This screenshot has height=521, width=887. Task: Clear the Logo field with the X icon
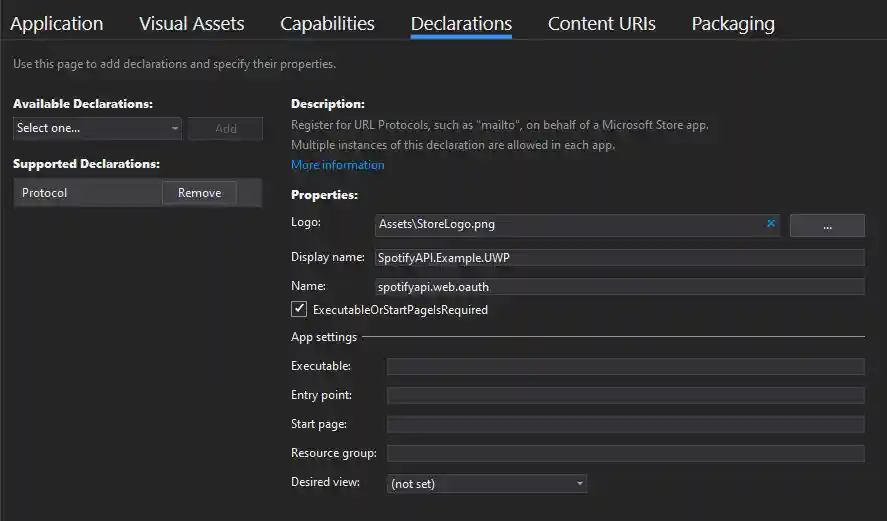(771, 224)
